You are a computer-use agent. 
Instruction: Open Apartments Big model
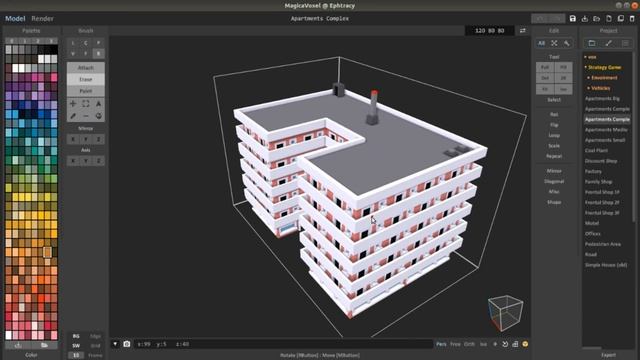602,98
